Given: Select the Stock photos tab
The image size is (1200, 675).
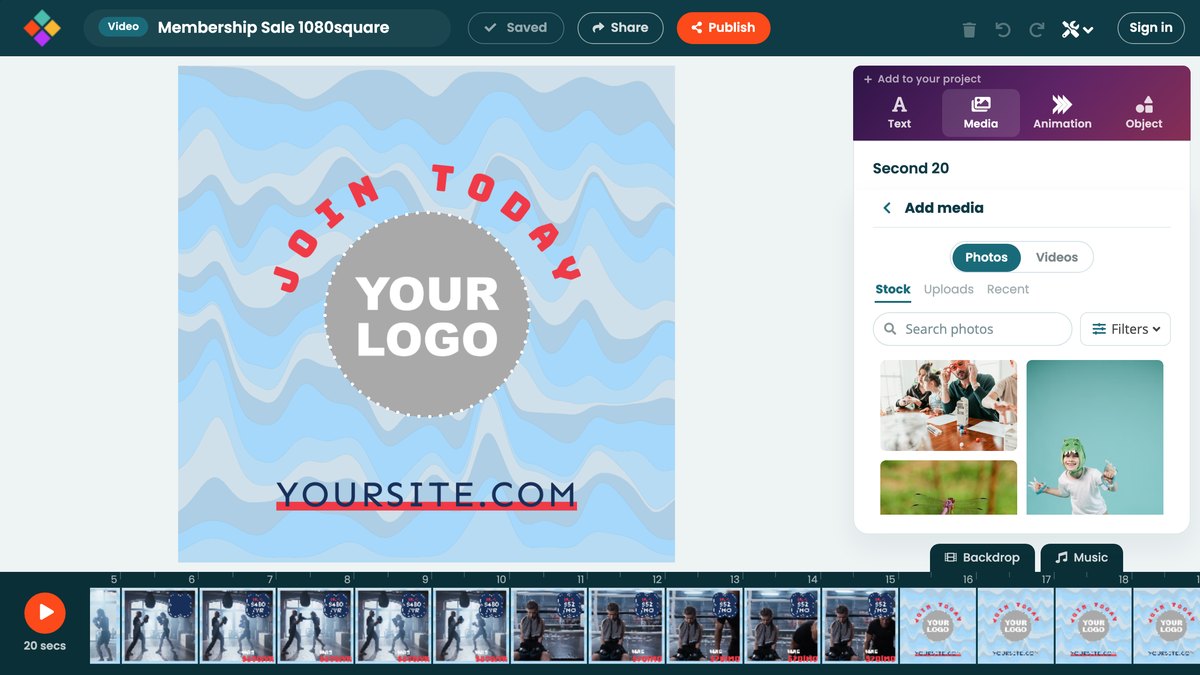Looking at the screenshot, I should click(x=893, y=289).
